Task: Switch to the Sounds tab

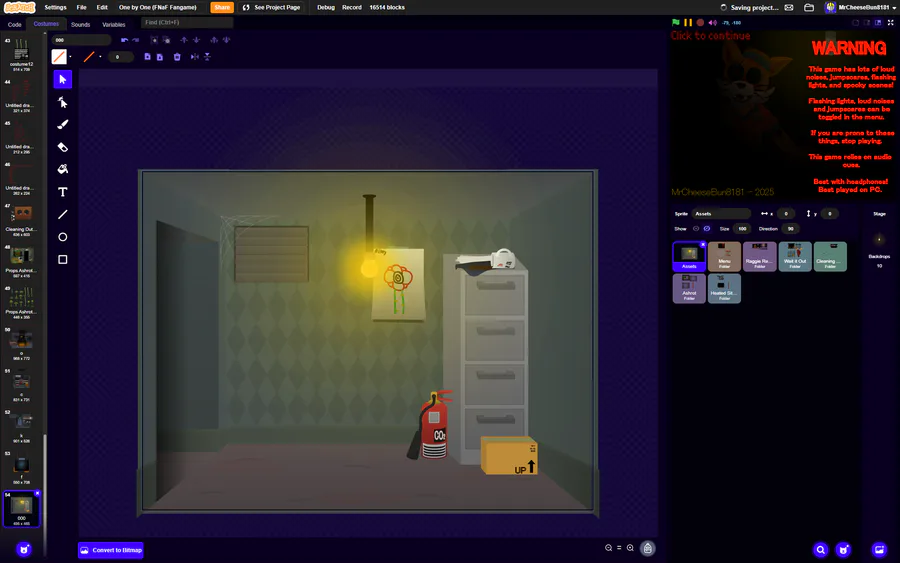Action: 80,25
